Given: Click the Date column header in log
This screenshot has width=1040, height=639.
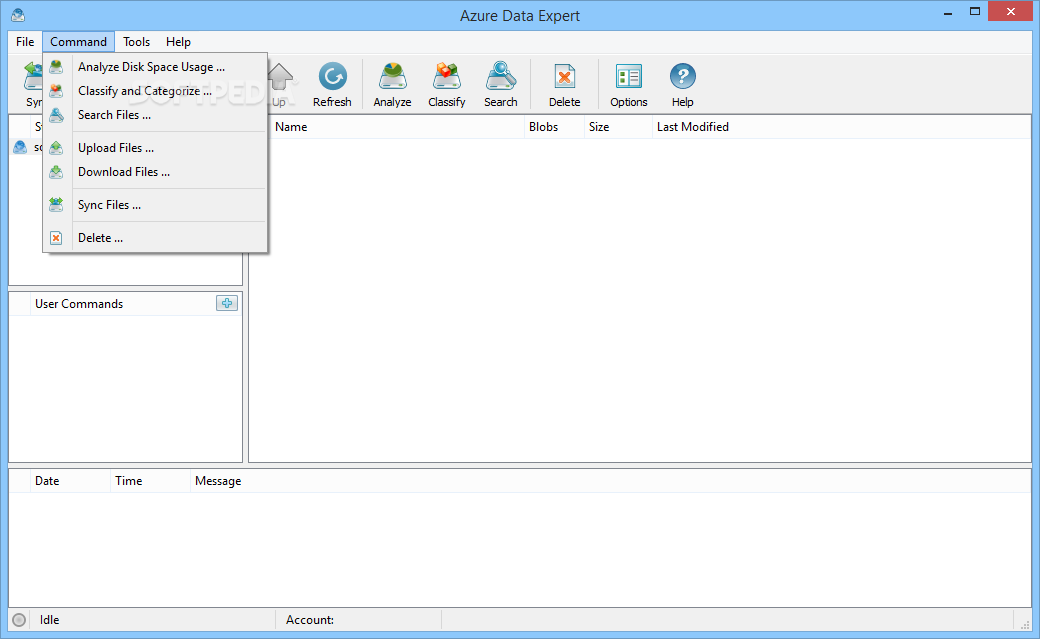Looking at the screenshot, I should click(70, 481).
